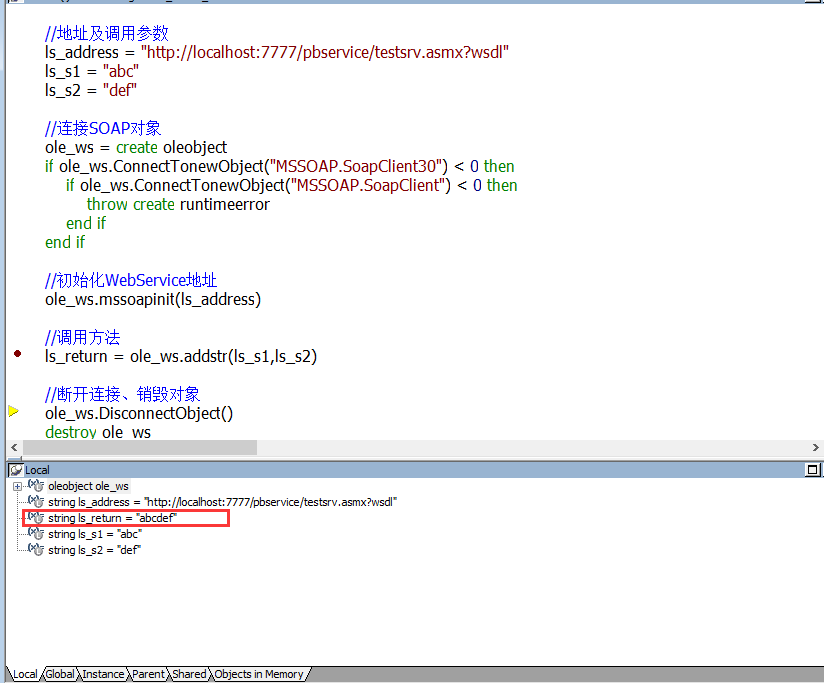Click the variable icon beside ls_return
824x683 pixels.
(x=36, y=517)
